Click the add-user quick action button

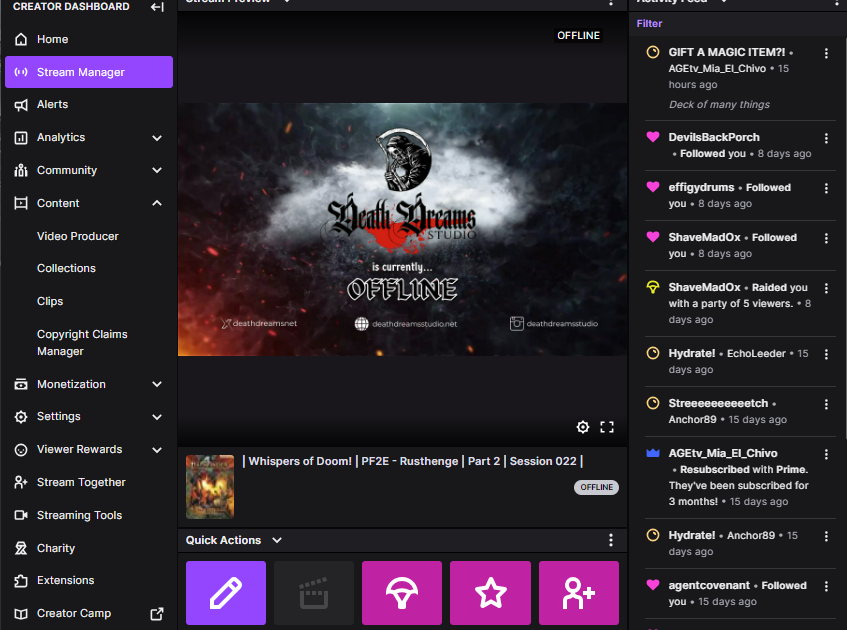click(579, 593)
